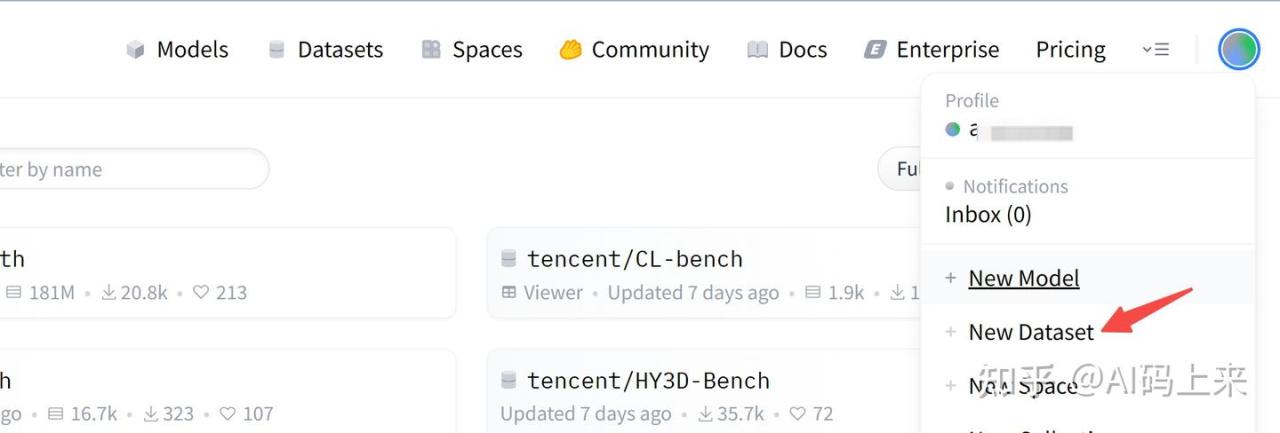Click the Datasets database icon

point(277,50)
